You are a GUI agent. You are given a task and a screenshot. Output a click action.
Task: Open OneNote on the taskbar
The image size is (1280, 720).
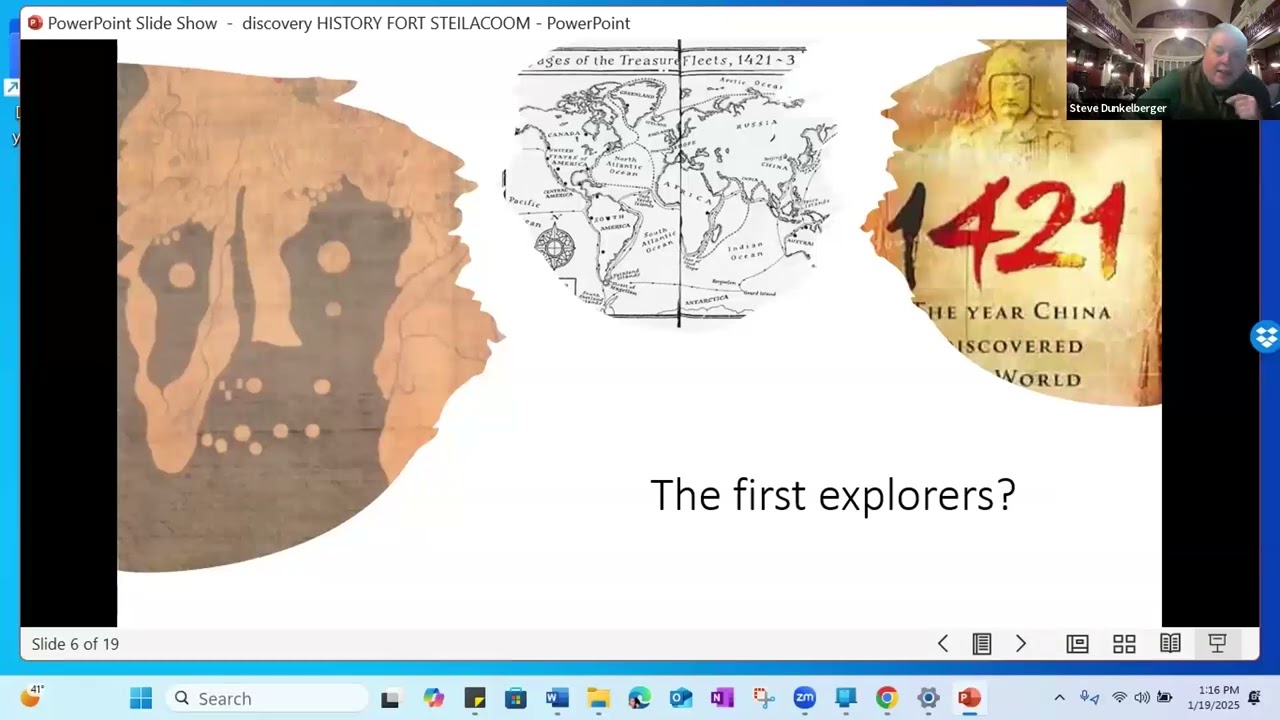pos(722,698)
